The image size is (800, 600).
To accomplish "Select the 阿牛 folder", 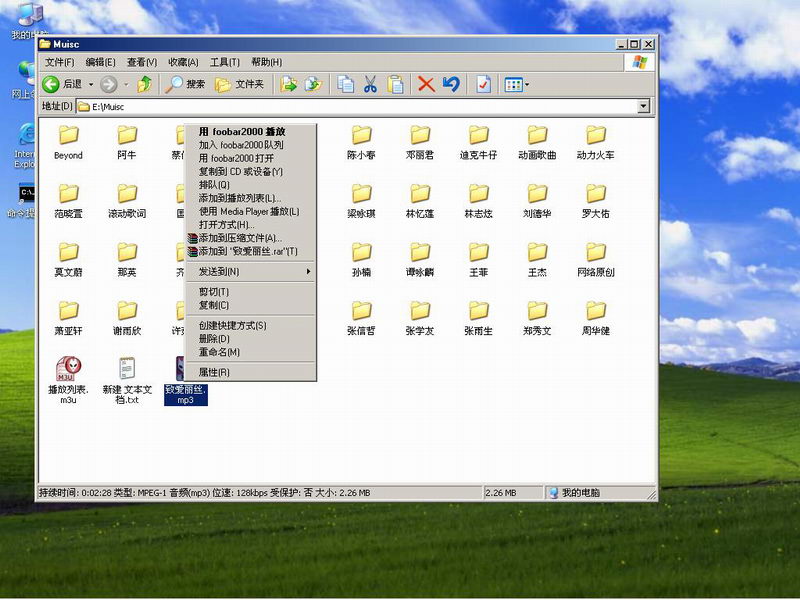I will point(127,143).
